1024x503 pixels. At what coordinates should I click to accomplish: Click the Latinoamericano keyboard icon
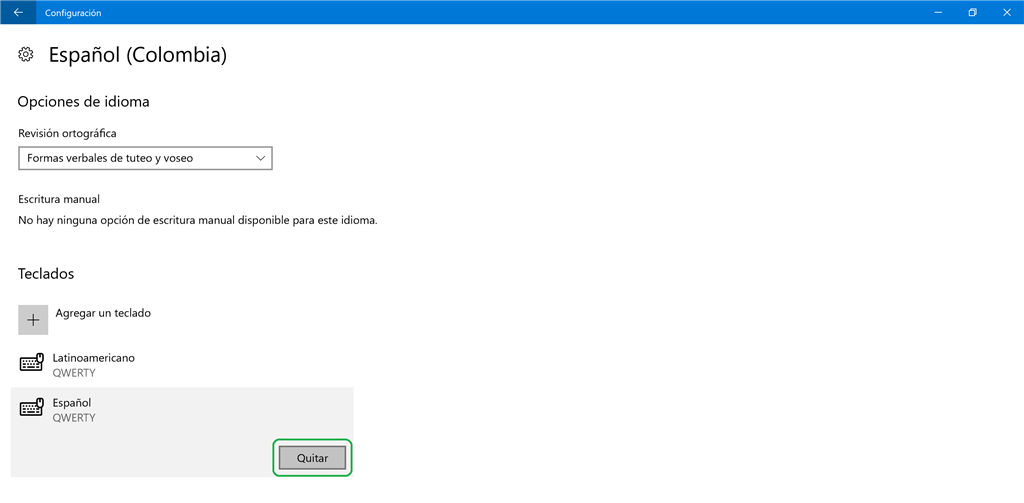[x=31, y=363]
